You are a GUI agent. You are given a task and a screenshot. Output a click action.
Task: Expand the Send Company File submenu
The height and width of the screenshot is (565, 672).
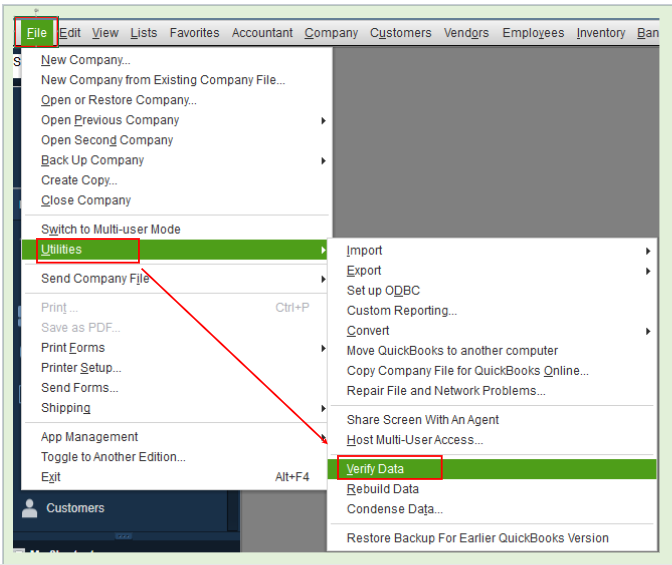(176, 279)
